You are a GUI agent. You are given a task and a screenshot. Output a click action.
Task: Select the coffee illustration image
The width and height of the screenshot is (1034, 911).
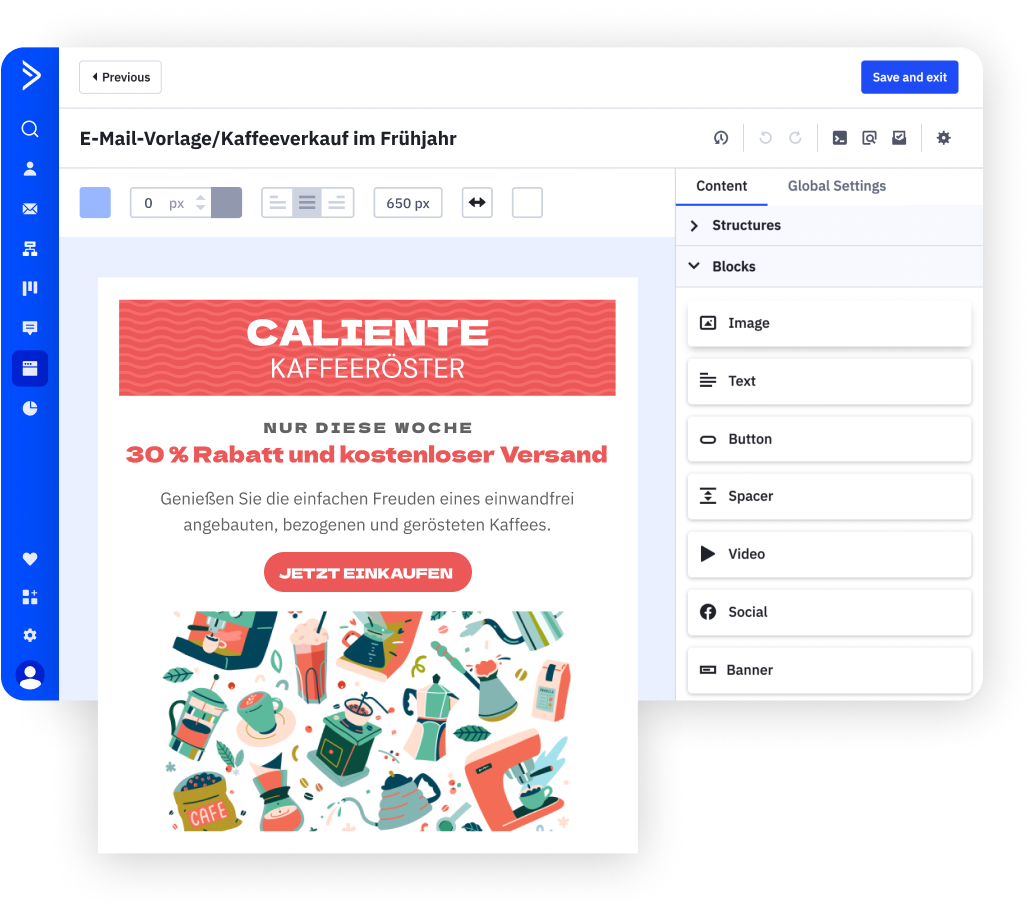(367, 720)
